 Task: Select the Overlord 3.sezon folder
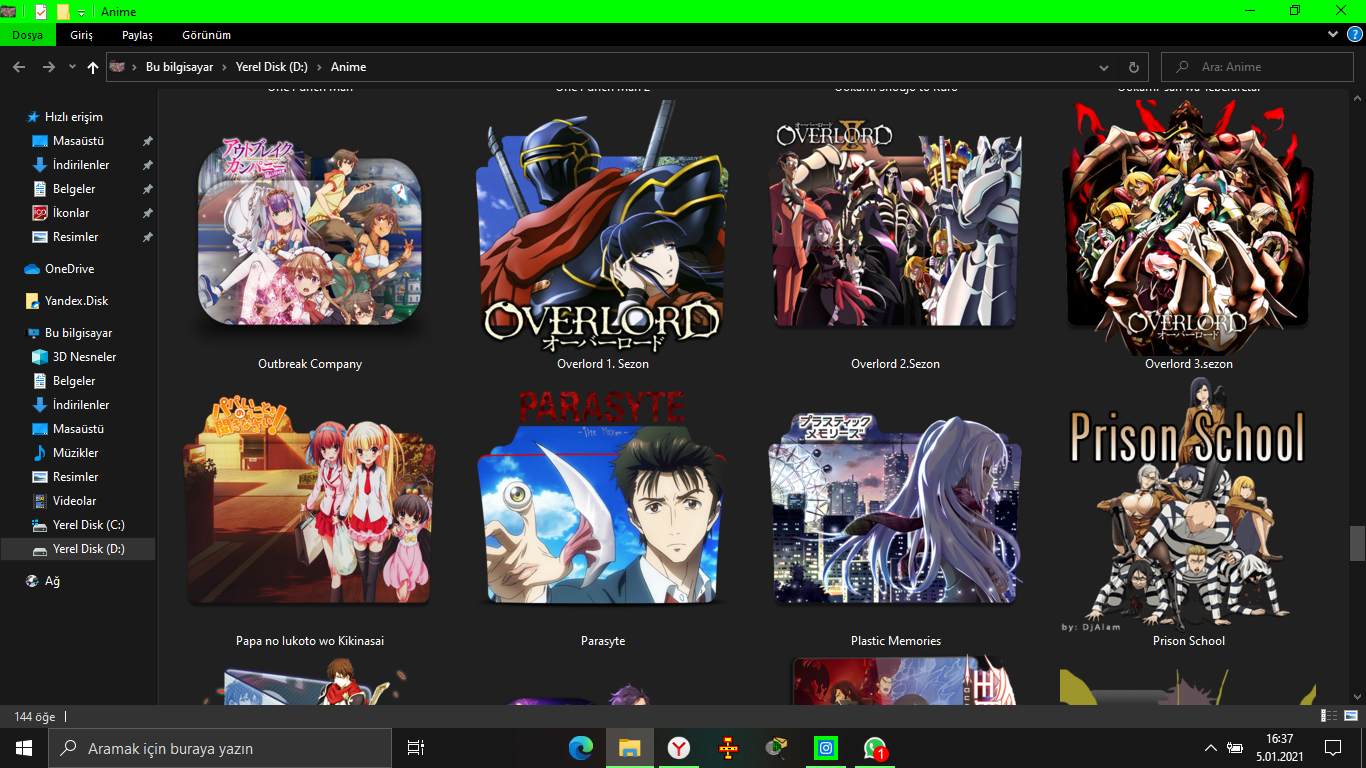pyautogui.click(x=1189, y=237)
